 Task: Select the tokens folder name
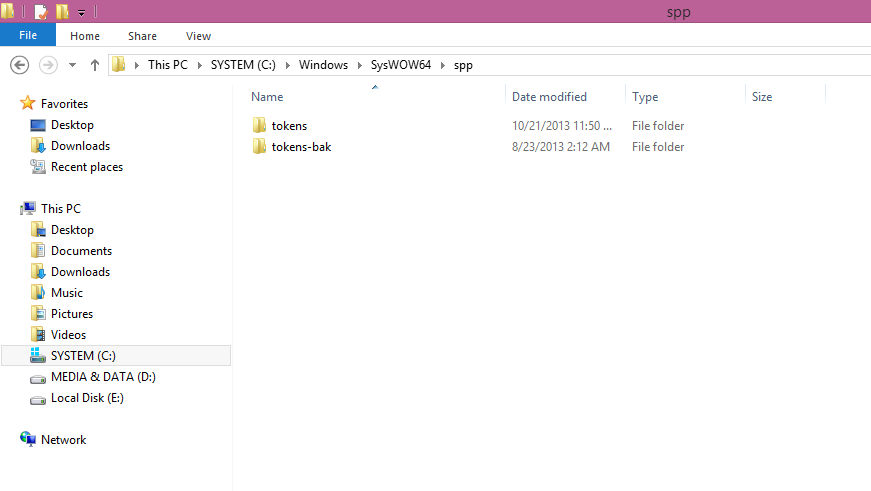coord(289,126)
